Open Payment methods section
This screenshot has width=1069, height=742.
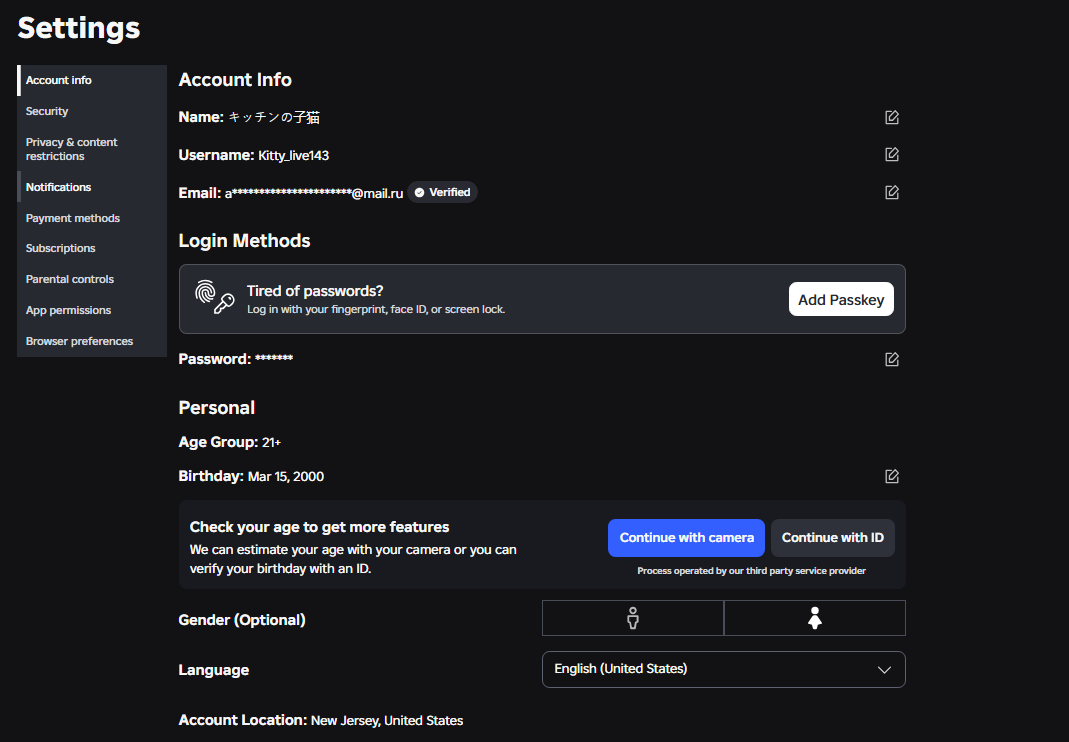click(x=72, y=218)
